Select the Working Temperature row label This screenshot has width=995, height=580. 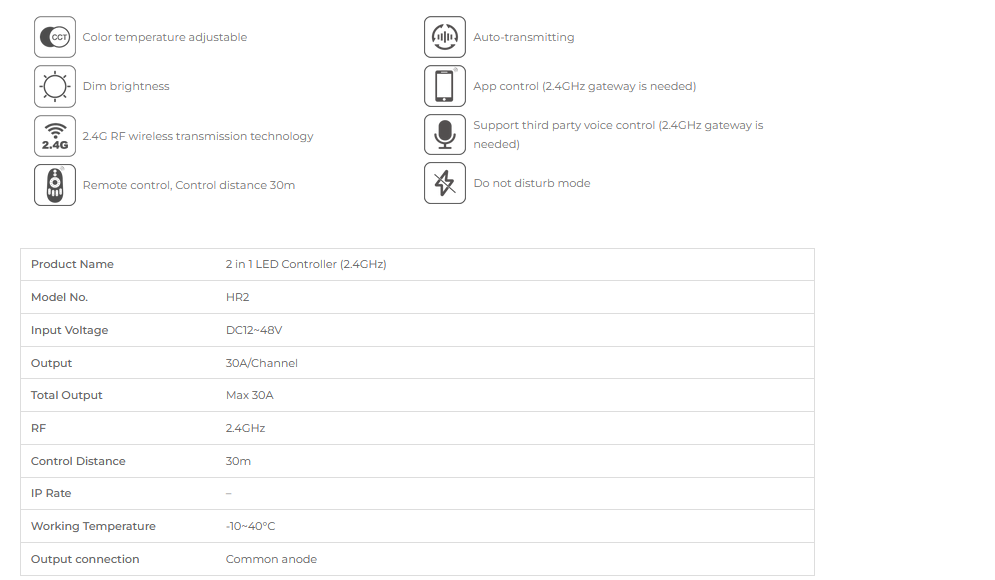[x=93, y=526]
